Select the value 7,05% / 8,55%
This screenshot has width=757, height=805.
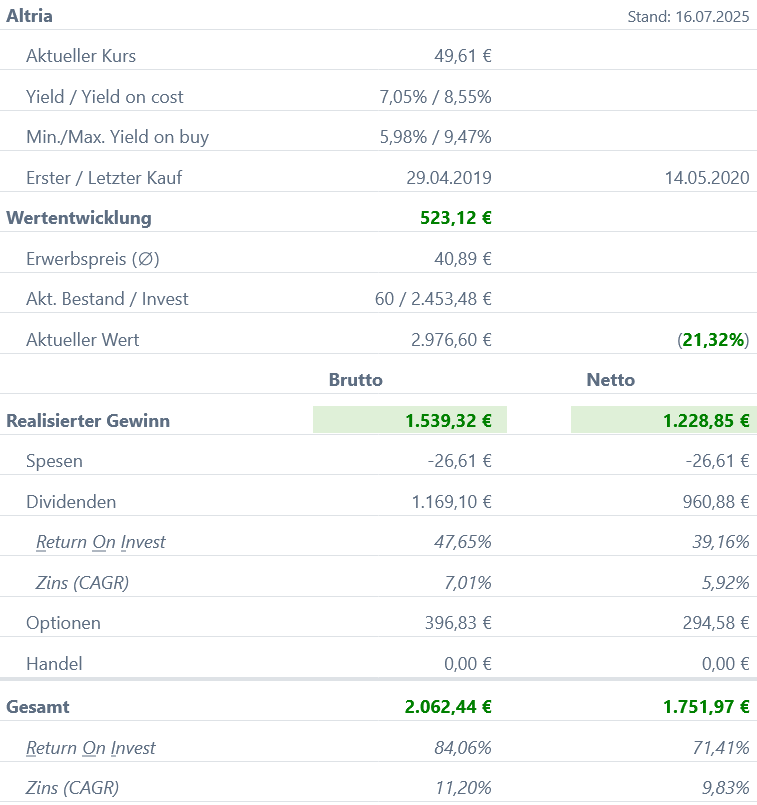pos(436,97)
